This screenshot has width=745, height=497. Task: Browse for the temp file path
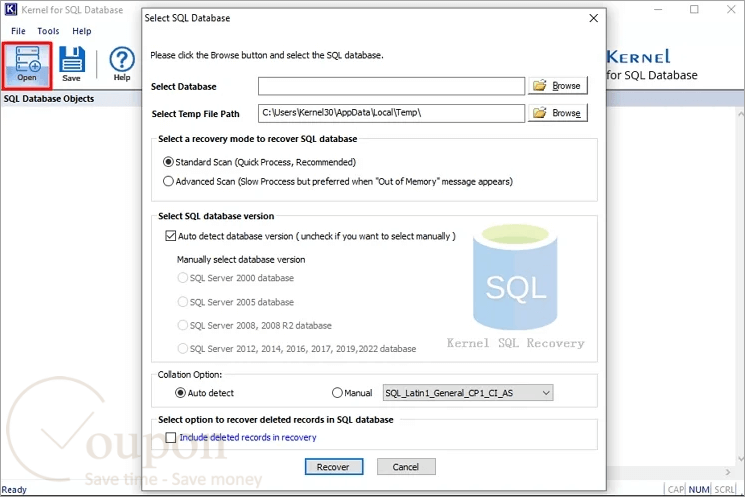coord(558,113)
